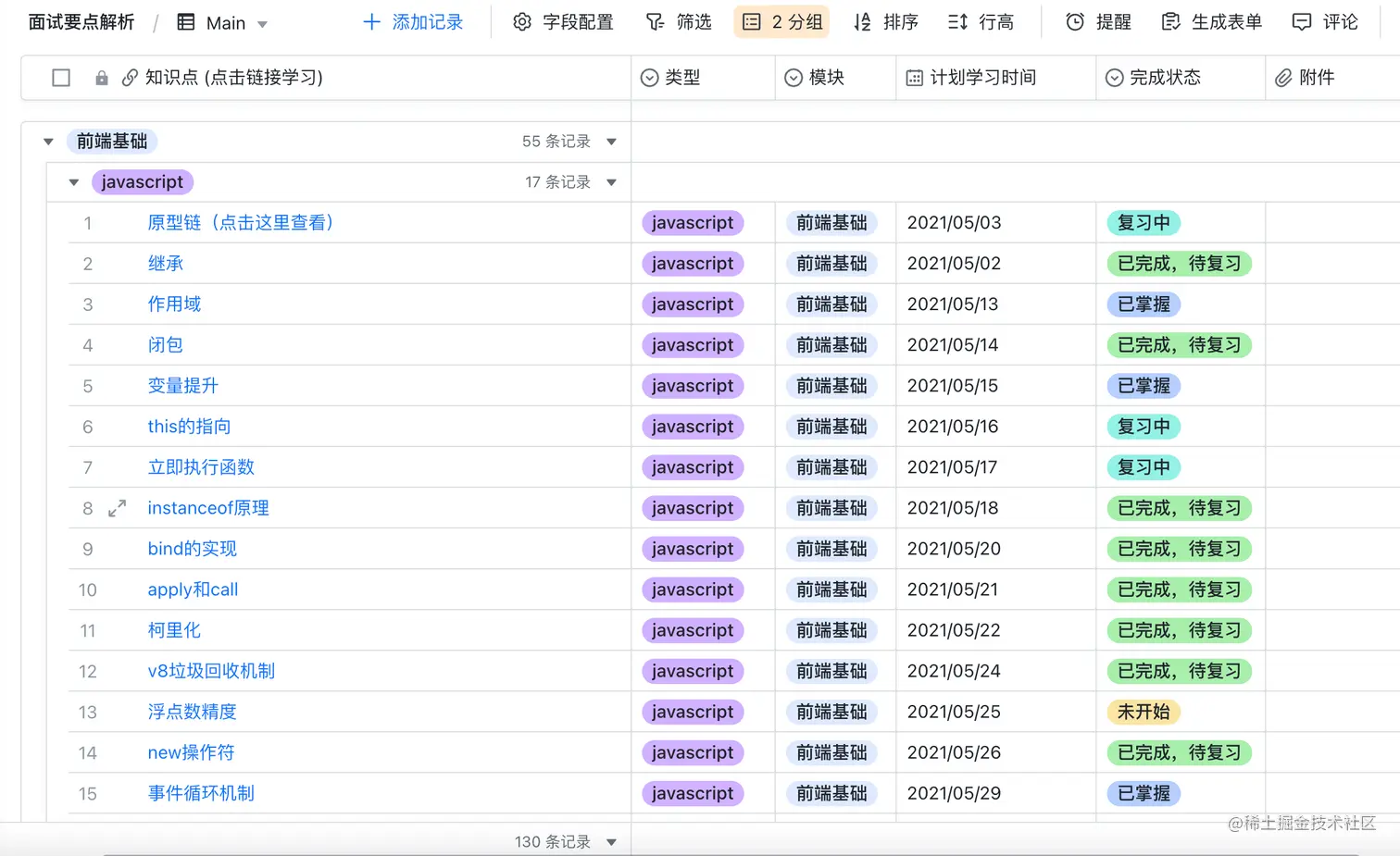The image size is (1400, 856).
Task: Open the 2 分组 grouping options
Action: [782, 22]
